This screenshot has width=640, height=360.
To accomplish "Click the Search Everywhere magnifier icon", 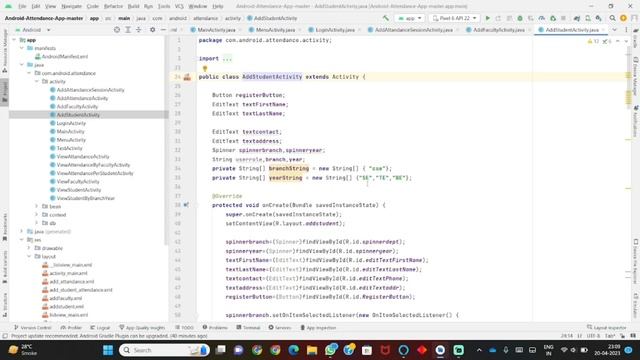I will point(612,18).
